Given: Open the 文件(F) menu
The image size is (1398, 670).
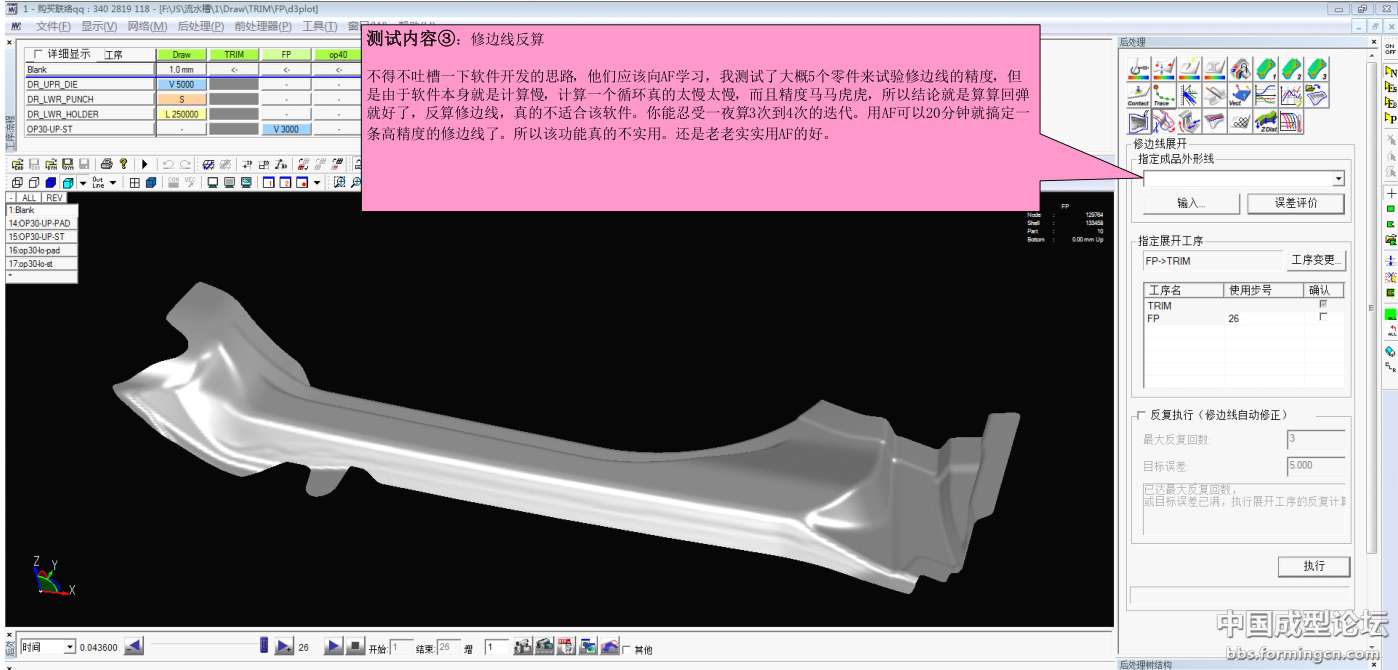Looking at the screenshot, I should click(53, 26).
